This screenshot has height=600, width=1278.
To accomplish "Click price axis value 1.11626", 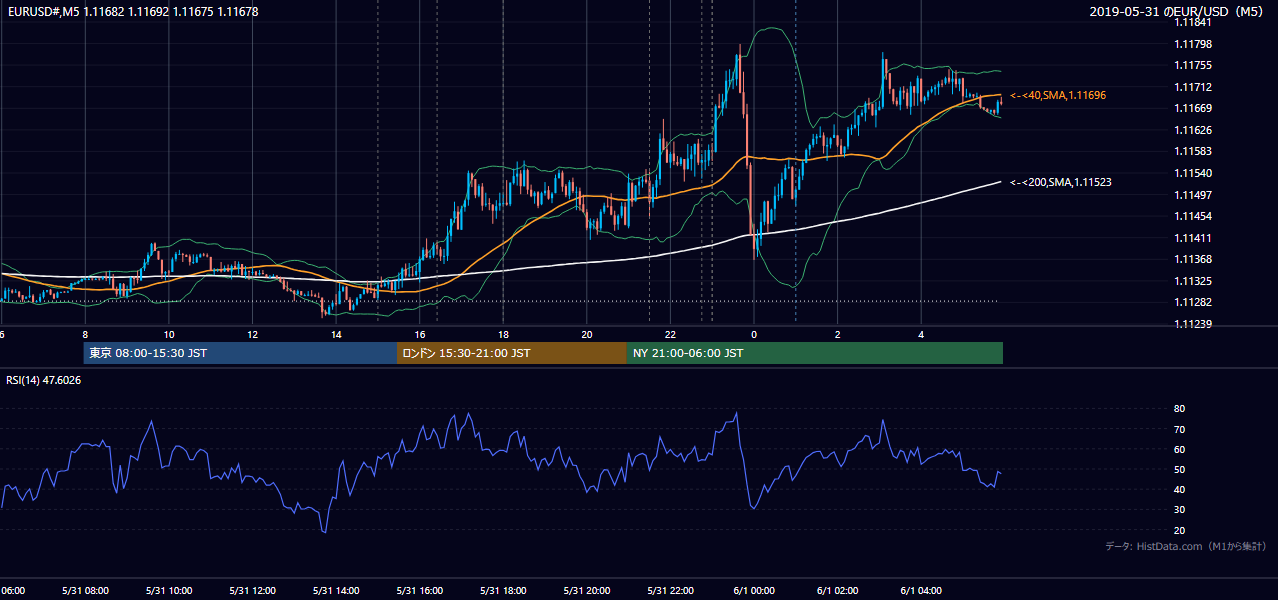I will click(1194, 130).
